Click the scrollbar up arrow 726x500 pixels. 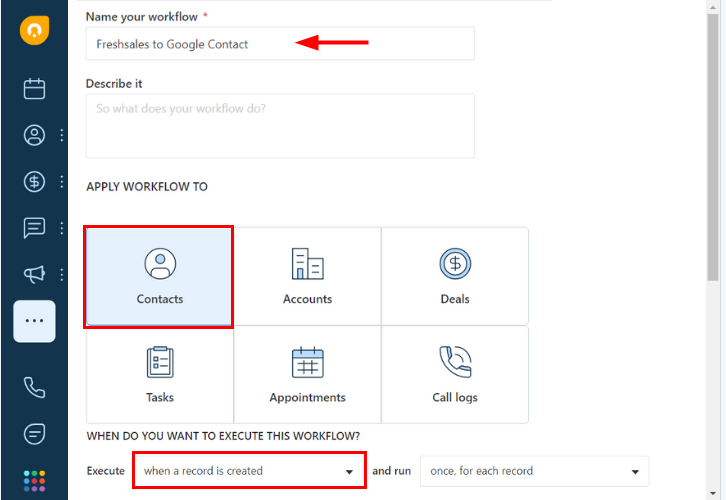[713, 6]
